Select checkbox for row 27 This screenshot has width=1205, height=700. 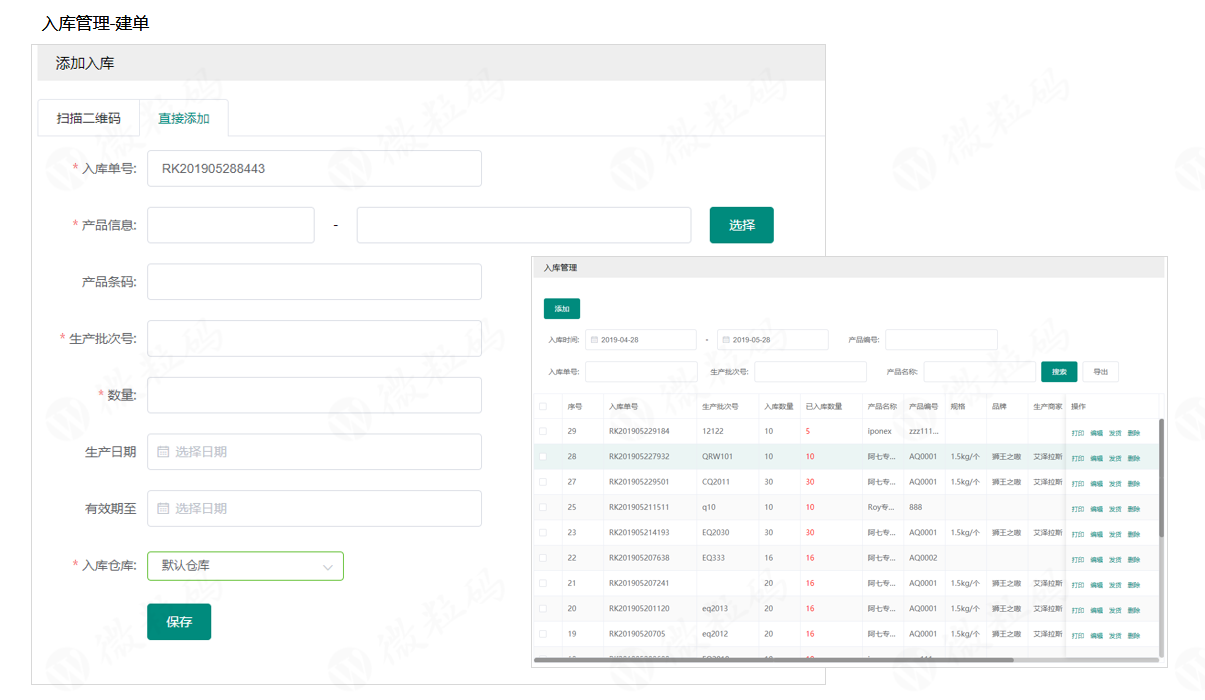[543, 482]
